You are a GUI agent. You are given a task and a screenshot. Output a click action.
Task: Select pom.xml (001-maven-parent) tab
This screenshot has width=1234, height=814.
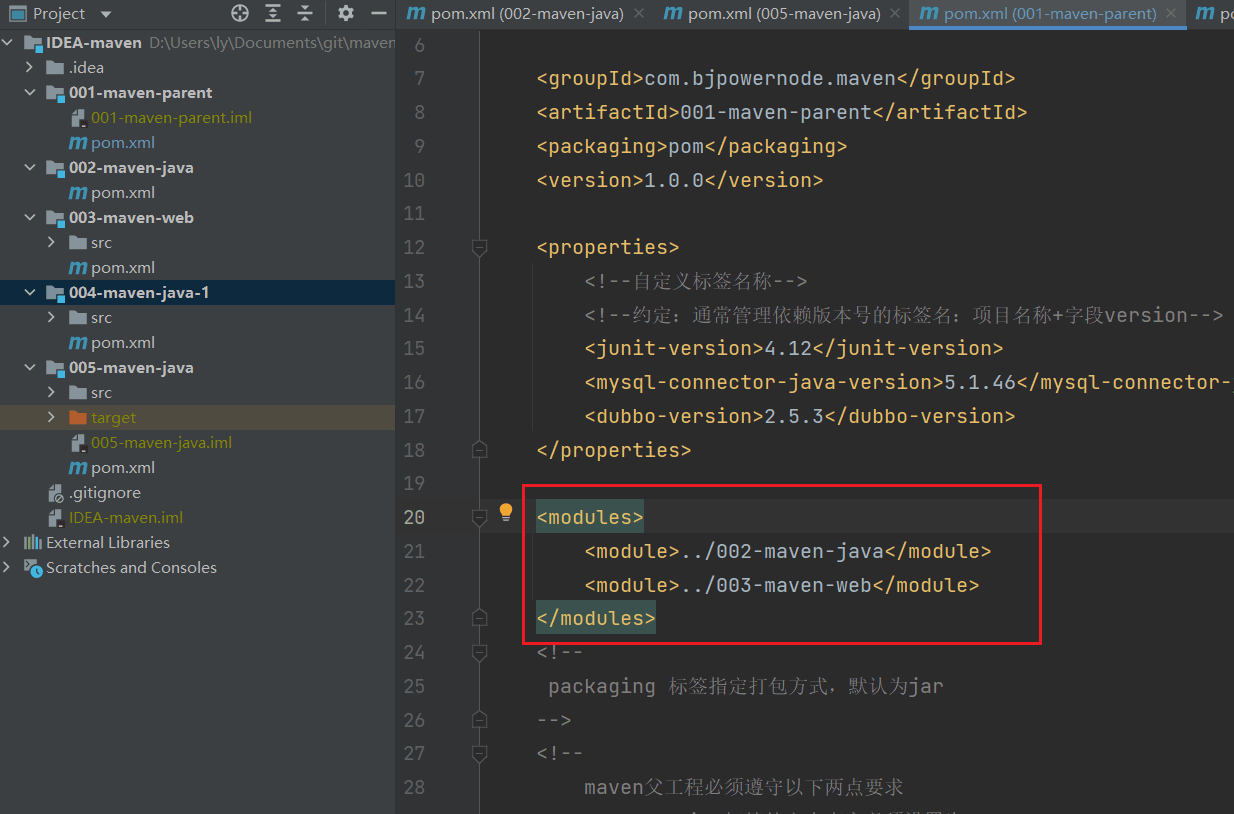[1050, 14]
